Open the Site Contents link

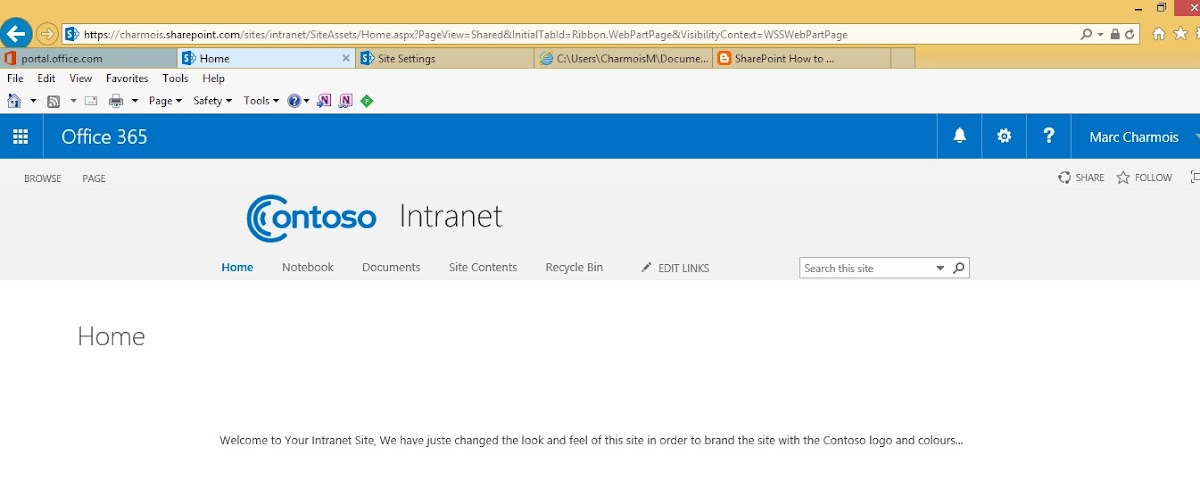coord(483,267)
